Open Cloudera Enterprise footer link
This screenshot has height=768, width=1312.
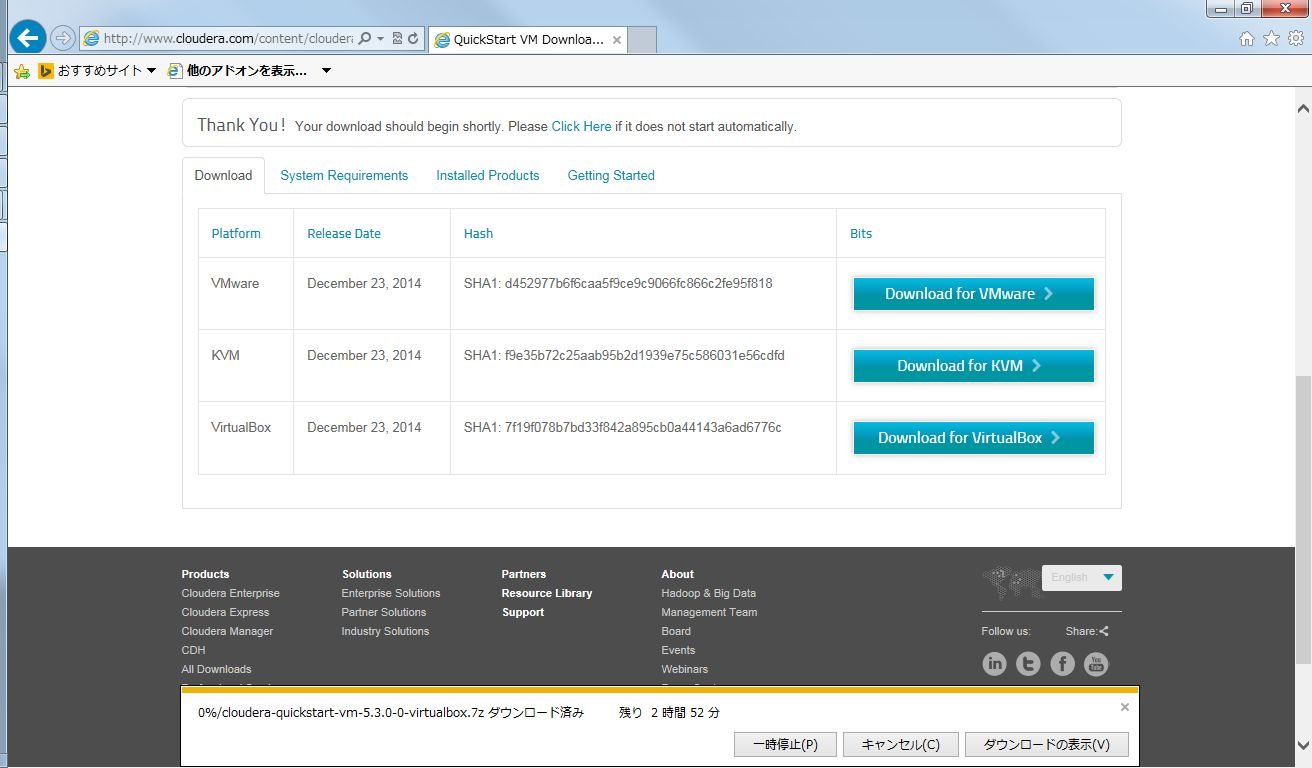coord(230,593)
